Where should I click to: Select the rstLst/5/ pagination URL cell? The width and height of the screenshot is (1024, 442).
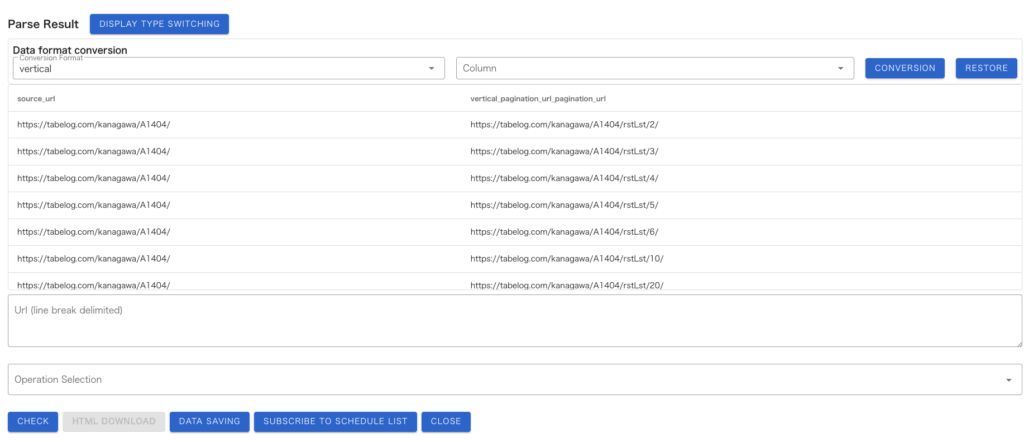pyautogui.click(x=564, y=205)
